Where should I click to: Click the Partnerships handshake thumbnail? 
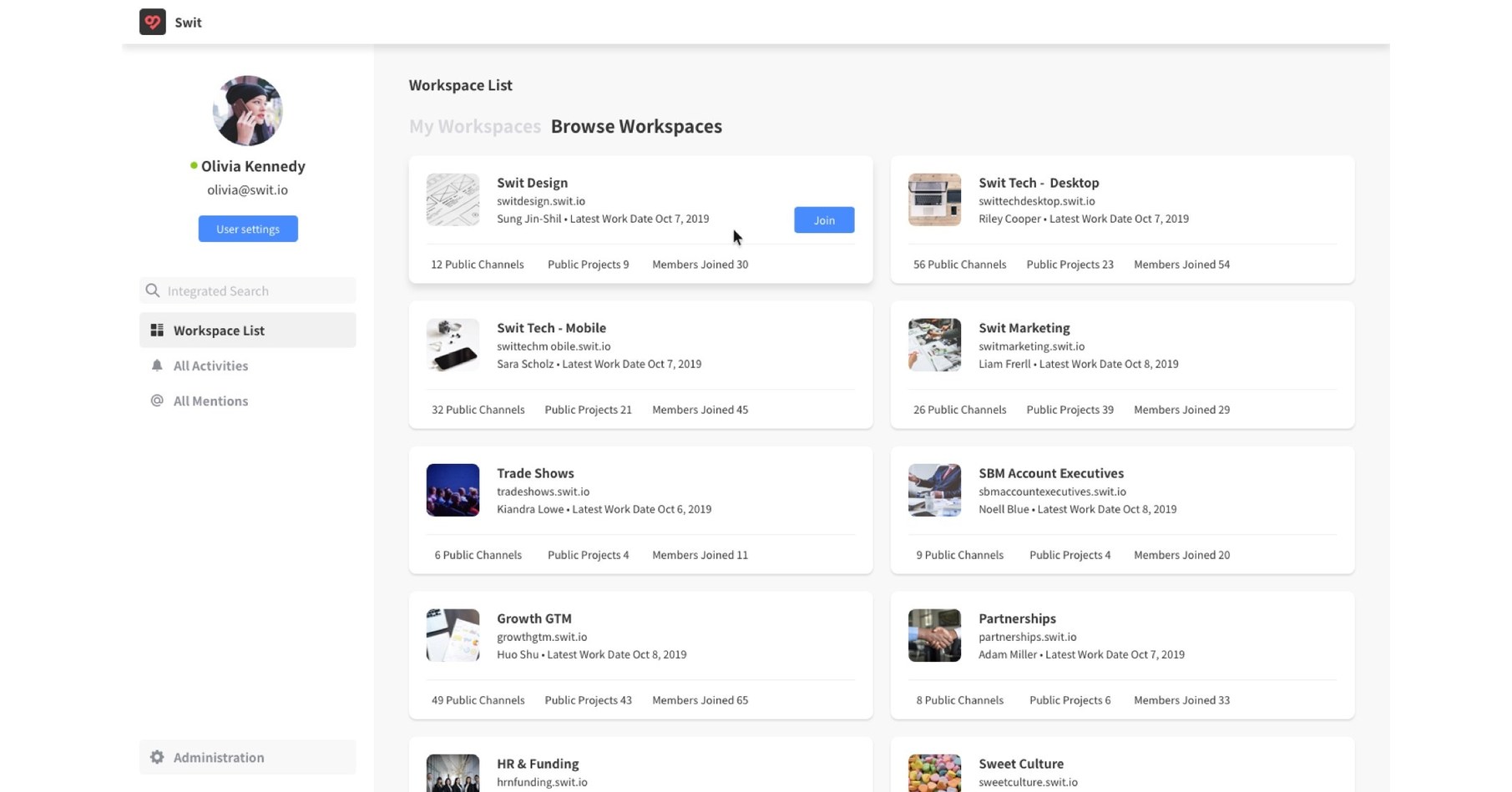[x=934, y=635]
